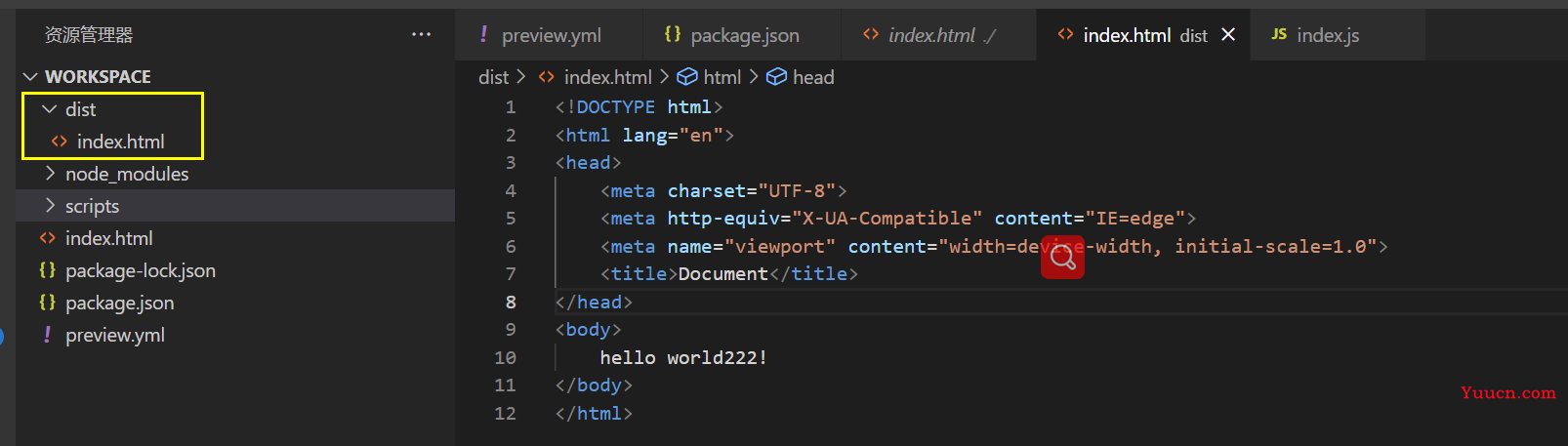This screenshot has height=446, width=1568.
Task: Click the <title>Document</title> line
Action: (728, 274)
